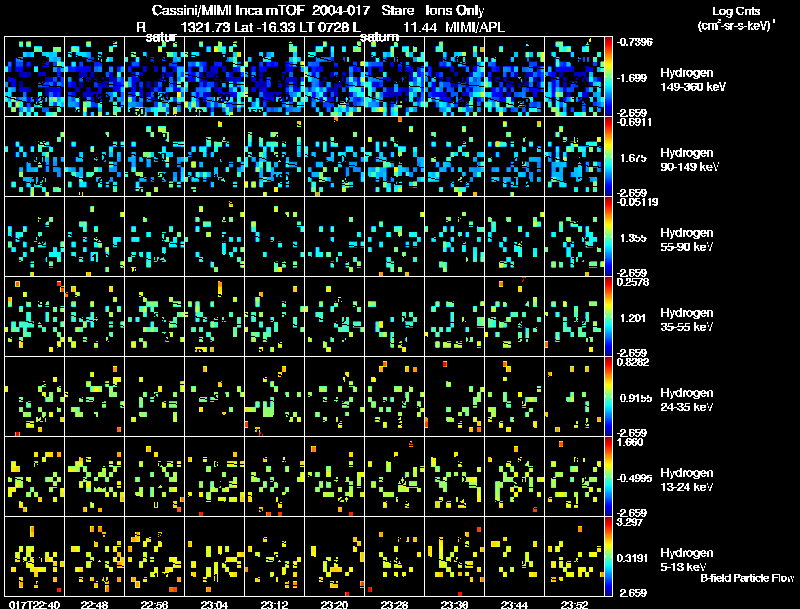Click the 23:36 time label
Screen dimensions: 800x609
tap(455, 604)
